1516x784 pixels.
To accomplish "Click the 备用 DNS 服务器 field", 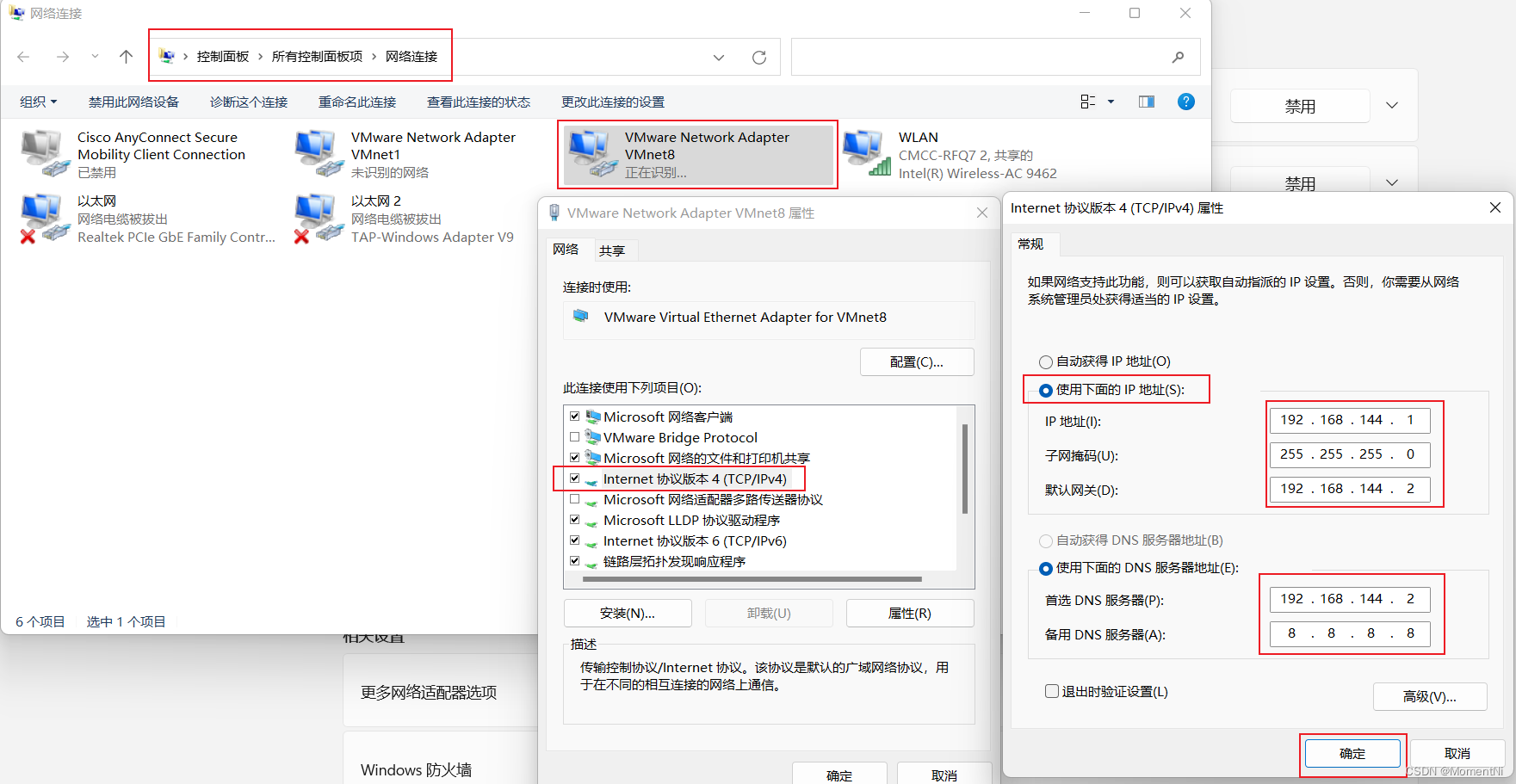I will [1350, 633].
